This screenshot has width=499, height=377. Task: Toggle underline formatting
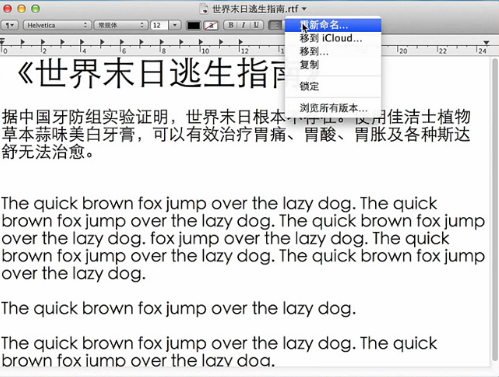[x=256, y=25]
